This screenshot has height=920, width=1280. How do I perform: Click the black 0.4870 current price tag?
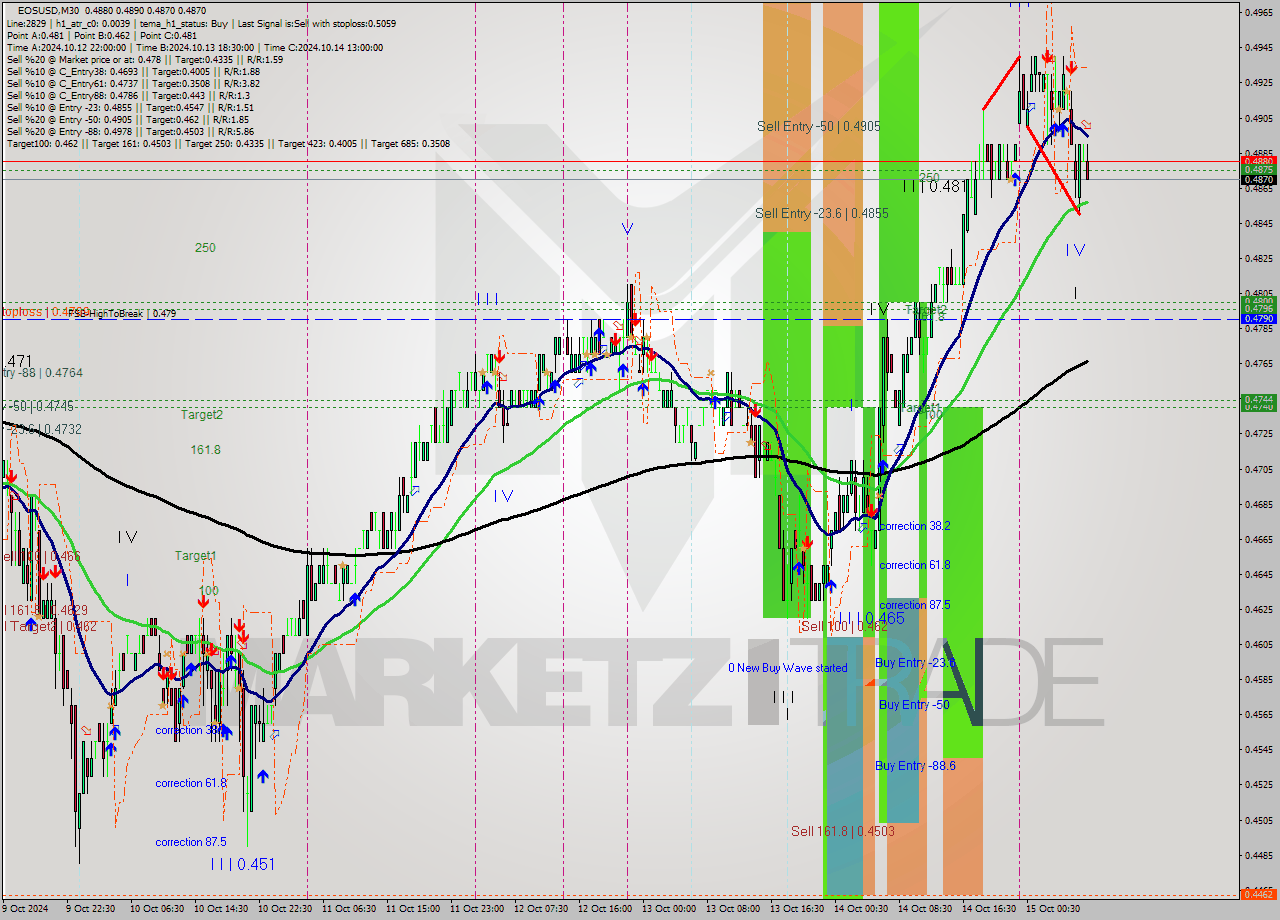pos(1258,179)
